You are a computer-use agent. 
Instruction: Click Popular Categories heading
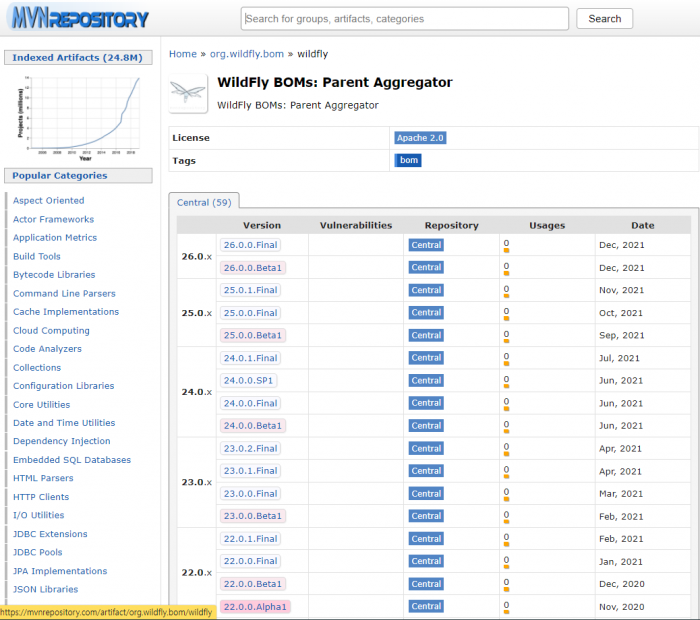point(78,176)
